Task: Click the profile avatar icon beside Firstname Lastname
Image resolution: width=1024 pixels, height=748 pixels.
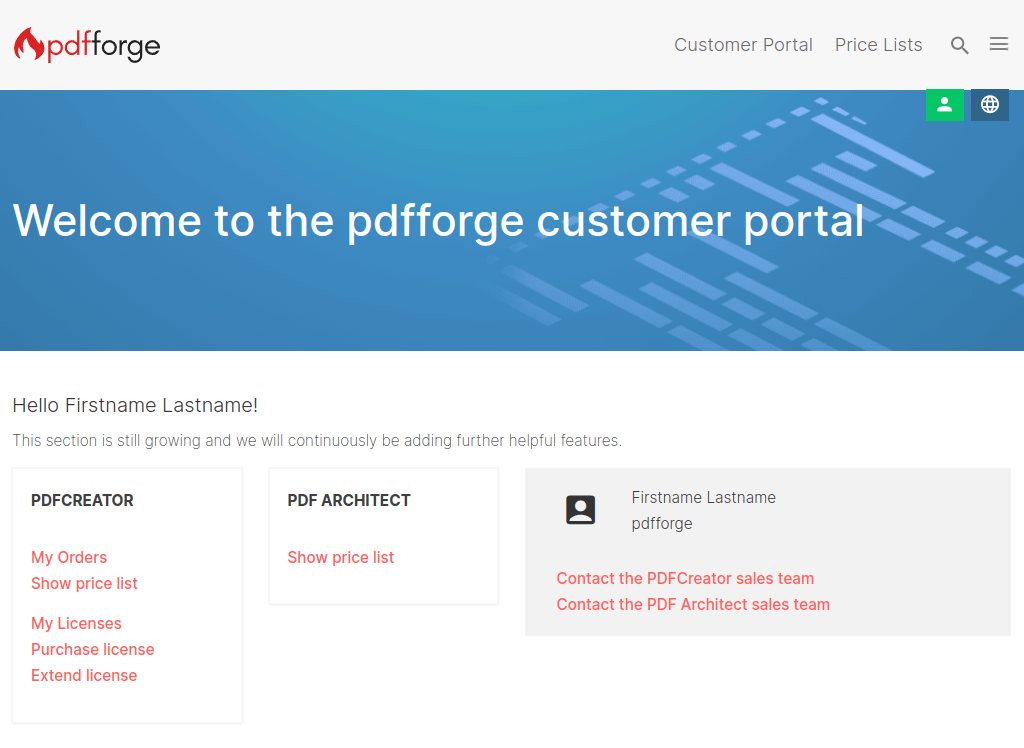Action: click(581, 510)
